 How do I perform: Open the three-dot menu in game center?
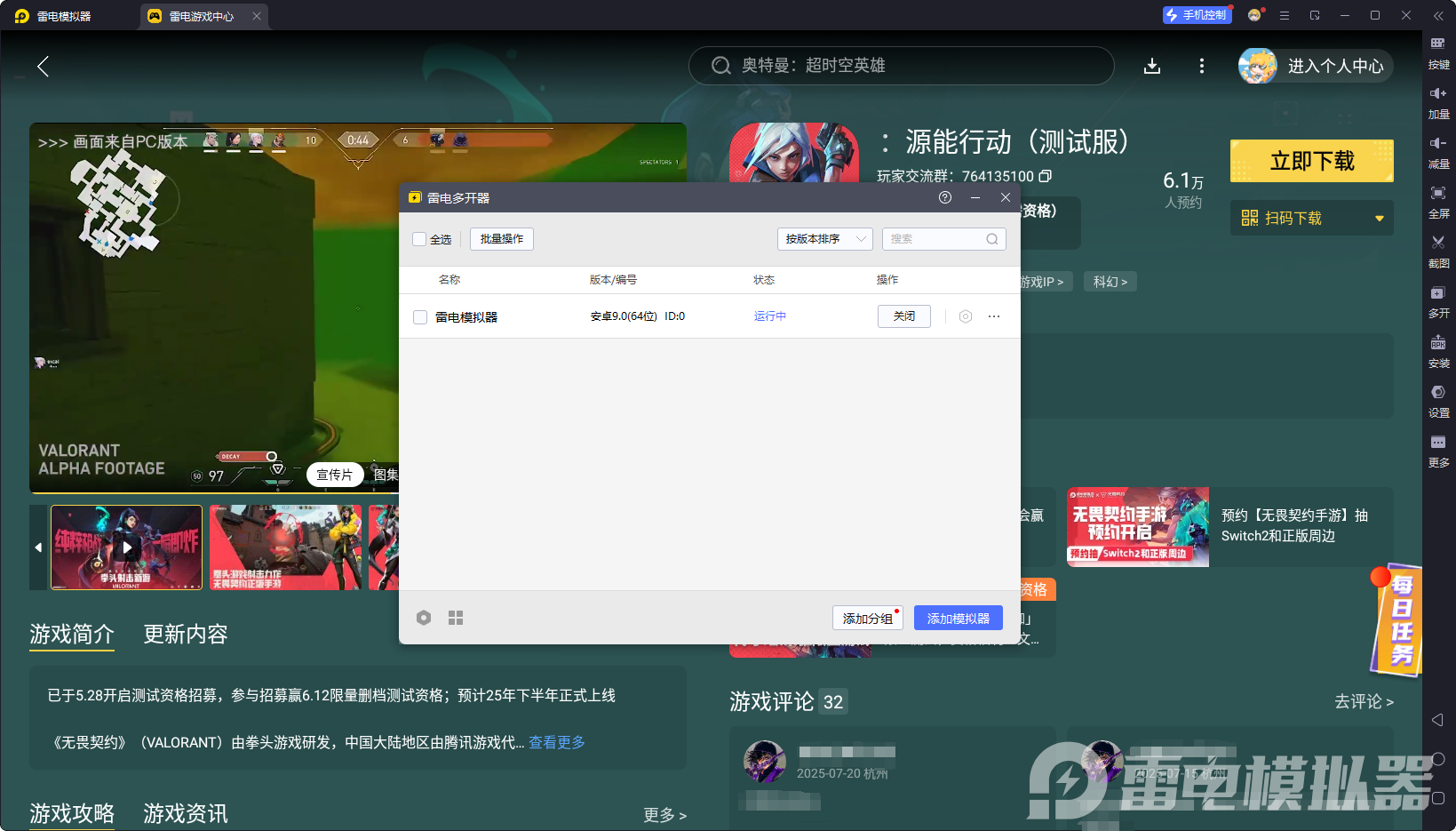[x=1202, y=66]
